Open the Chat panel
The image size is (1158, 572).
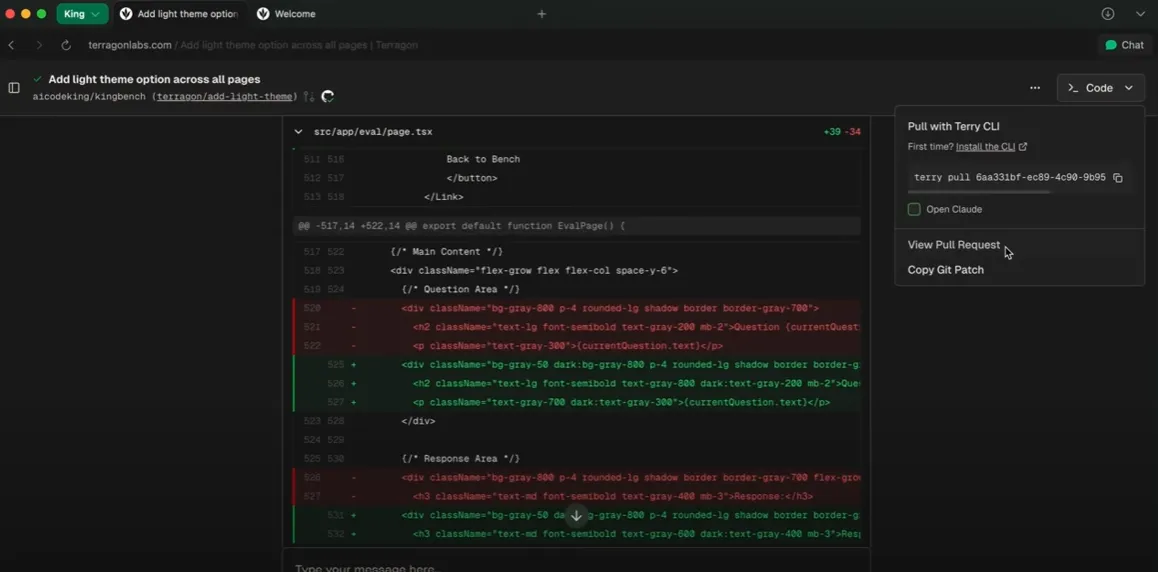[1124, 45]
